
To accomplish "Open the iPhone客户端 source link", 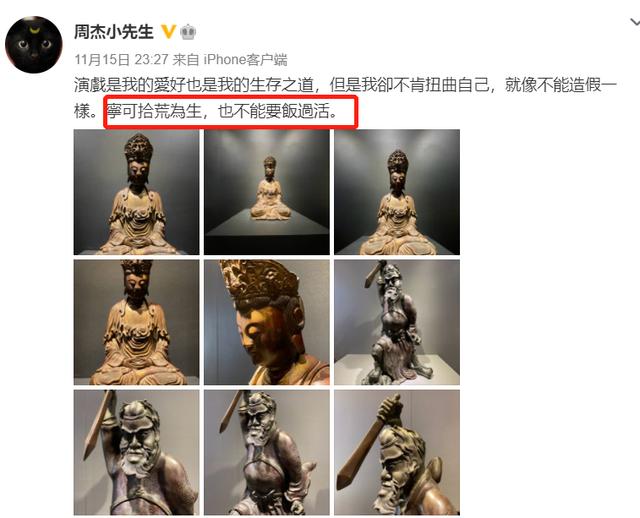I will tap(245, 60).
